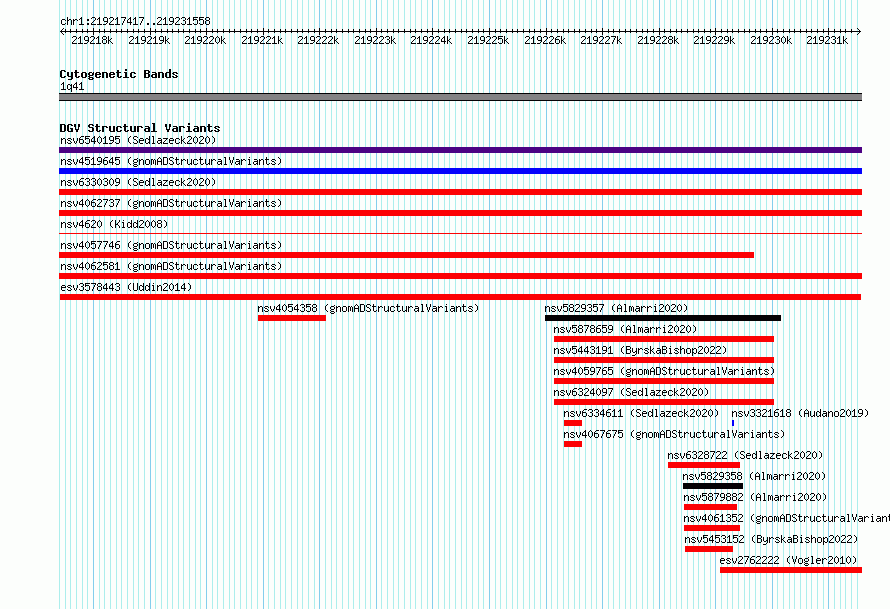This screenshot has width=890, height=609.
Task: Select the gray 1q41 cytogenetic band bar
Action: click(x=460, y=97)
